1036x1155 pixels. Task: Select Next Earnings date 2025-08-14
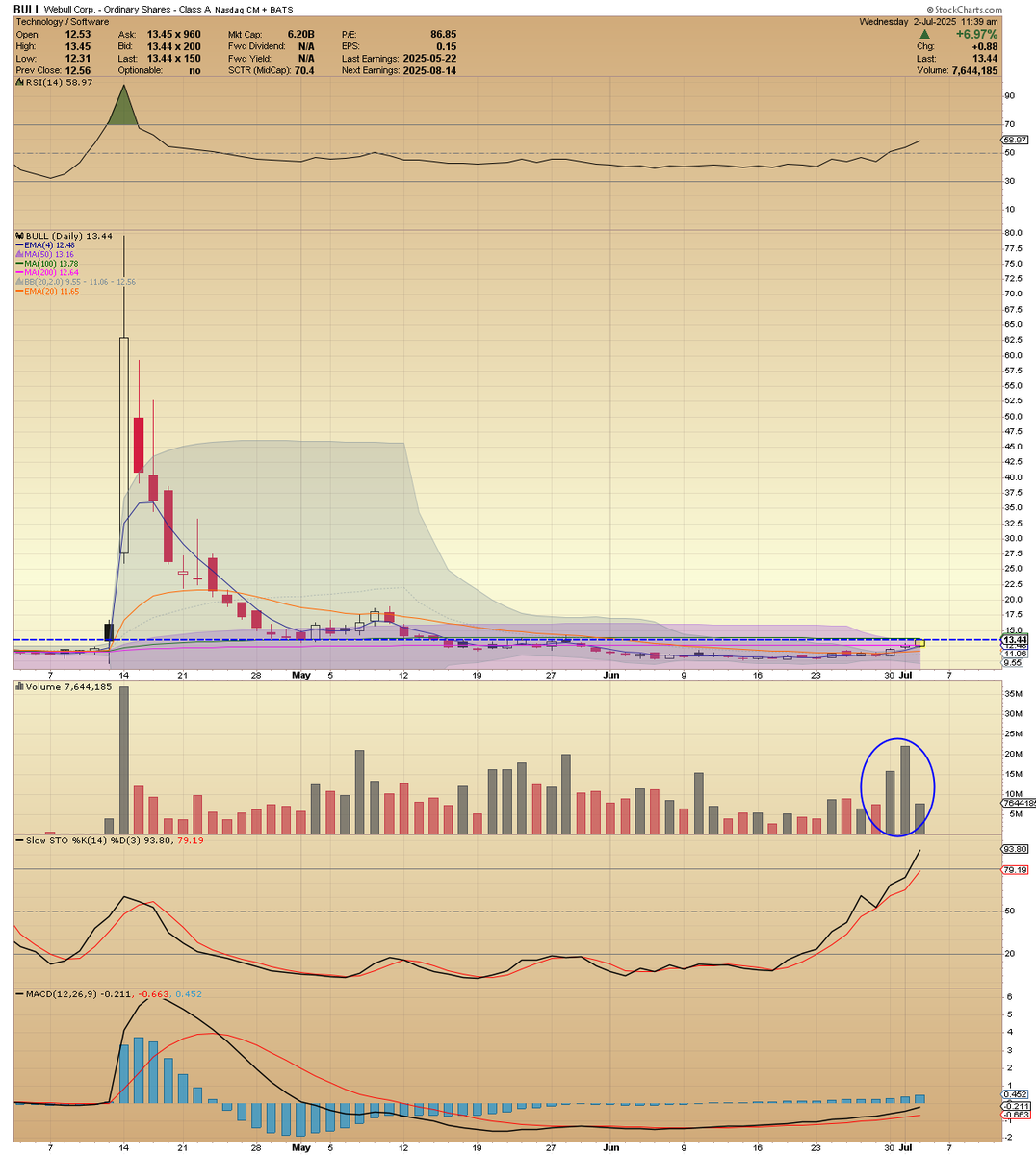pos(431,71)
